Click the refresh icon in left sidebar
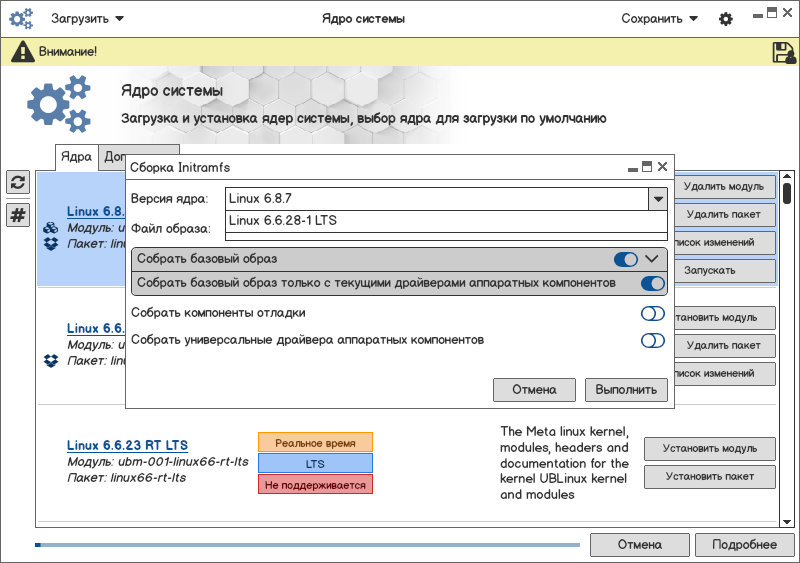Viewport: 800px width, 563px height. [x=18, y=182]
